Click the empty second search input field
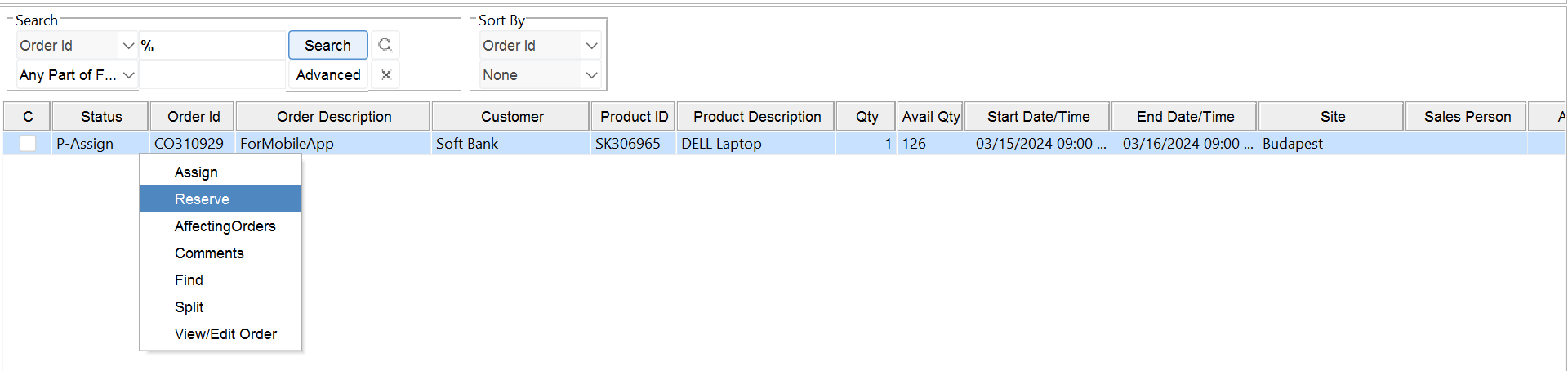The image size is (1568, 371). 212,75
